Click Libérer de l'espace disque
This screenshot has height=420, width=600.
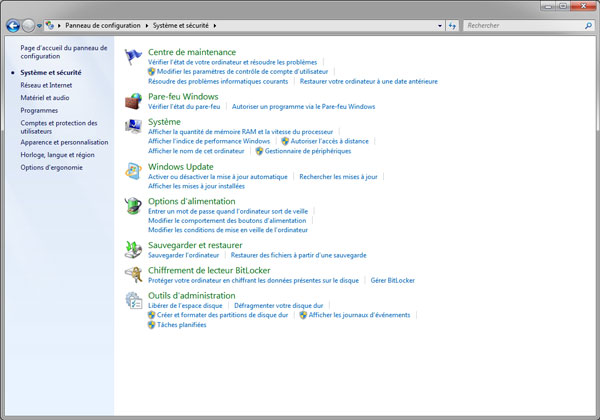click(x=185, y=306)
